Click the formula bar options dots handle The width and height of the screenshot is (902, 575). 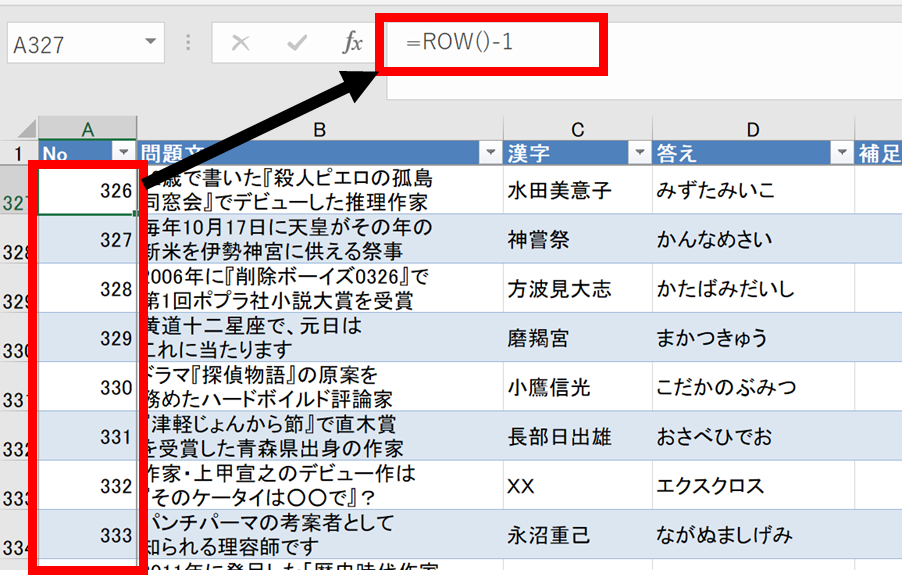tap(188, 43)
